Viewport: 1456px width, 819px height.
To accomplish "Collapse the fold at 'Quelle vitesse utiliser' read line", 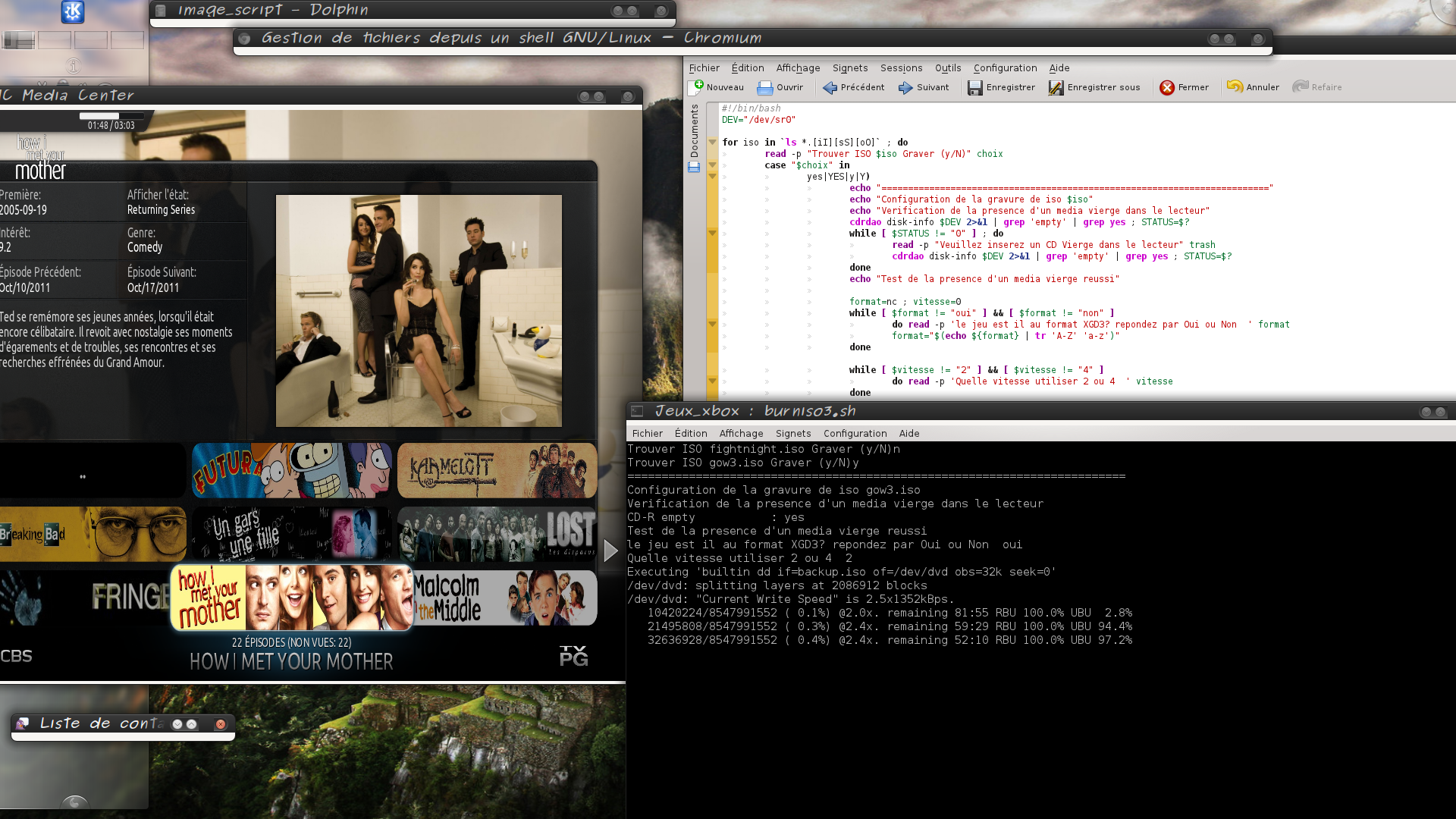I will click(712, 381).
